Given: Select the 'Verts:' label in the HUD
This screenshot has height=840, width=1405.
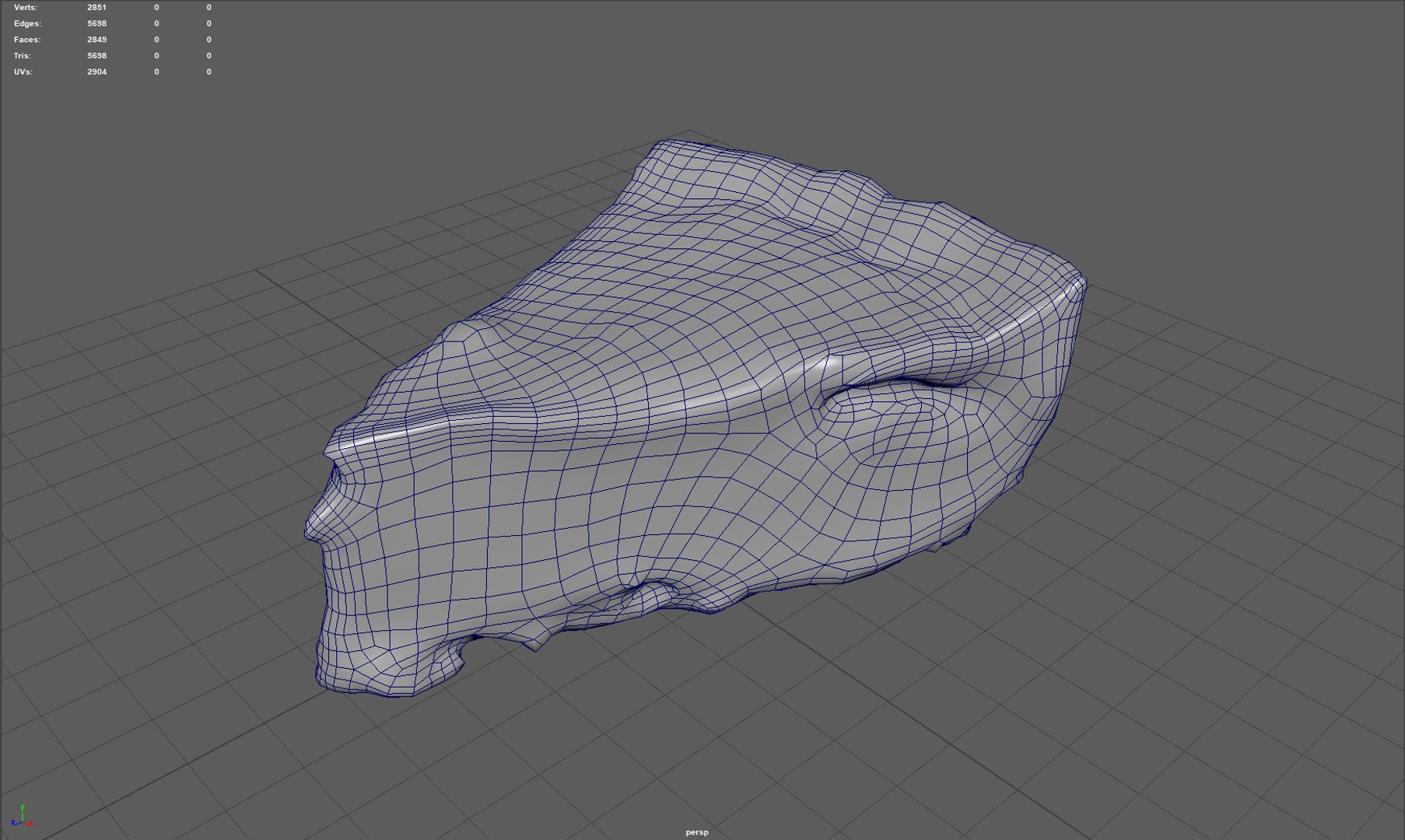Looking at the screenshot, I should click(x=26, y=7).
